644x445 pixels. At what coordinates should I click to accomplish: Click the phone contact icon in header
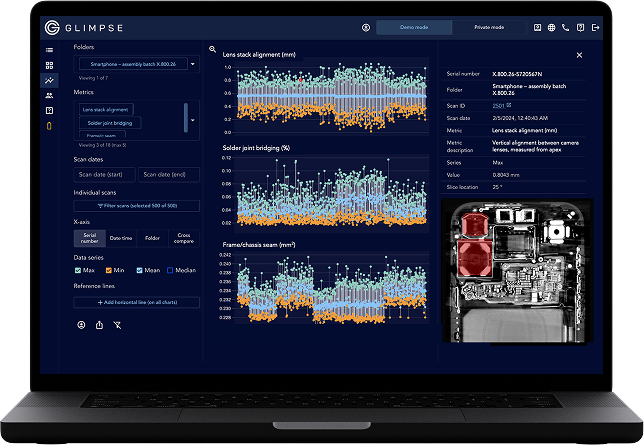[x=566, y=28]
